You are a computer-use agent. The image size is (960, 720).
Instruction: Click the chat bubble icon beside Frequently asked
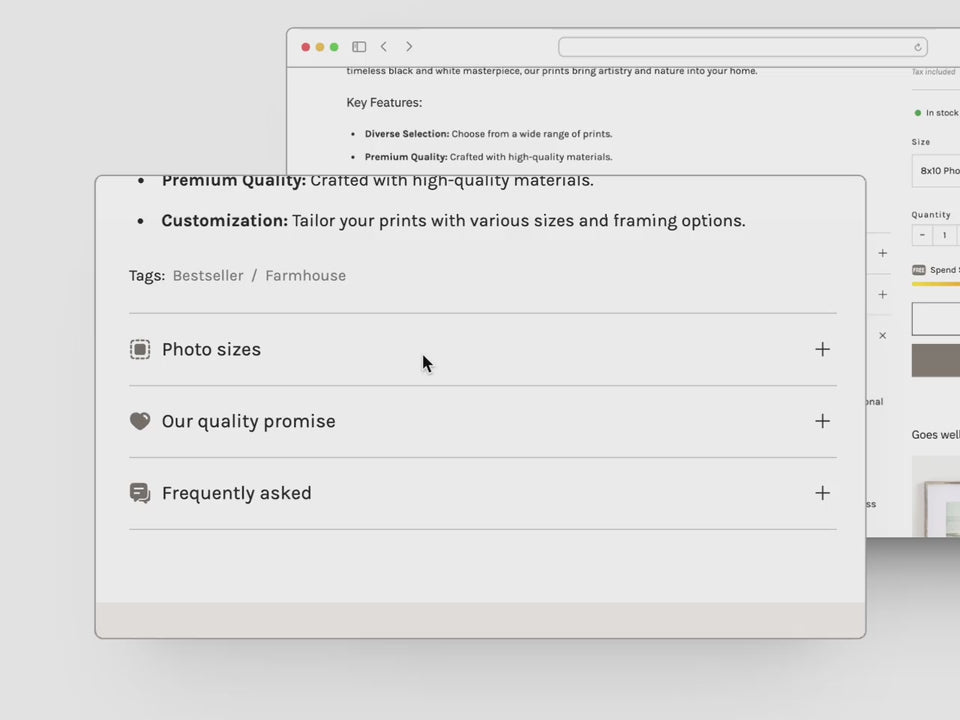coord(140,493)
